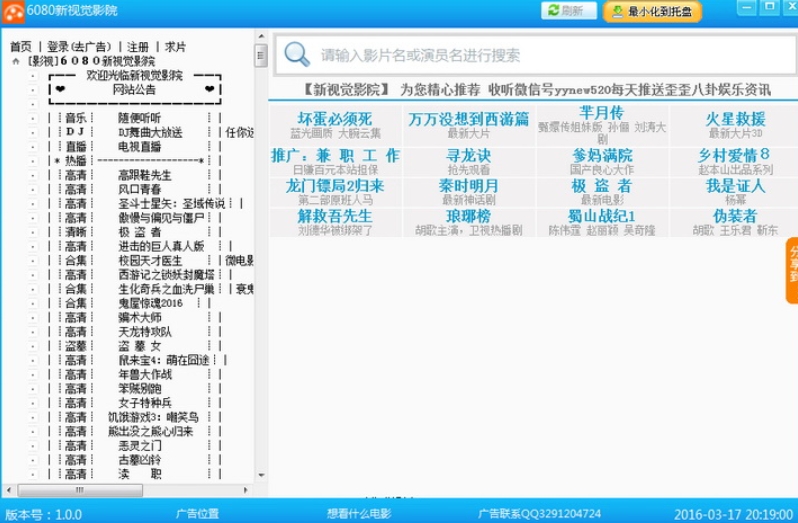Click 最小化到托盘 button

tap(652, 11)
